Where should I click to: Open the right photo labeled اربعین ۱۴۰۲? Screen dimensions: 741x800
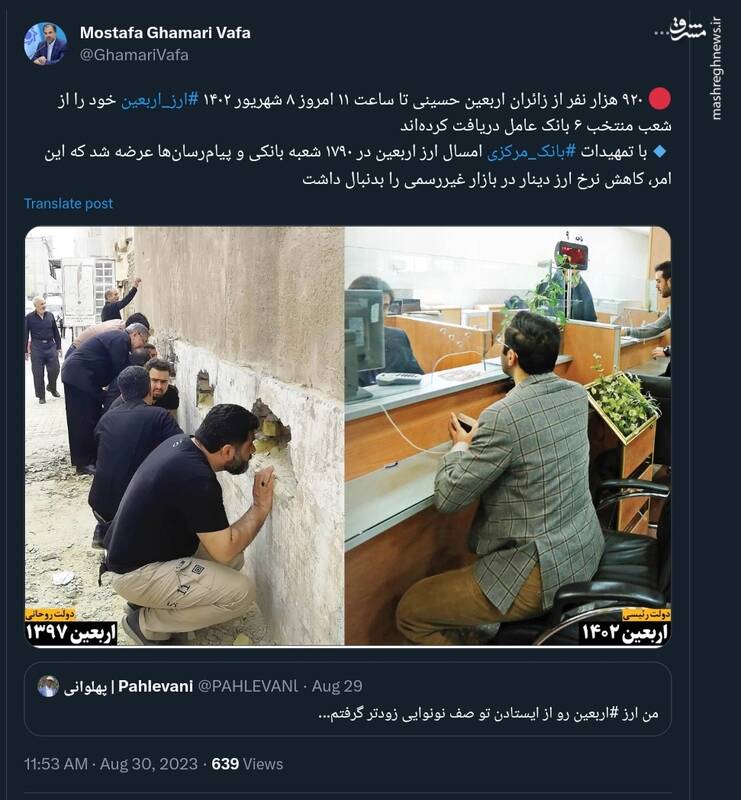tap(508, 436)
